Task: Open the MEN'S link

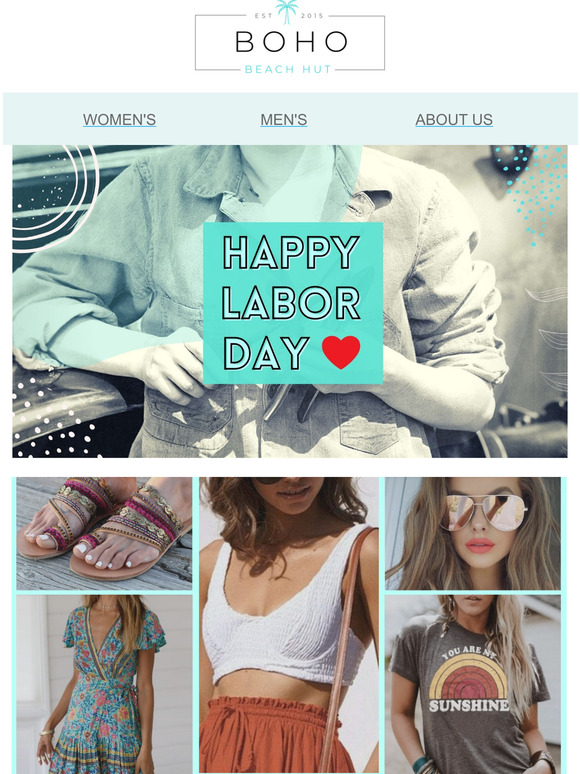Action: (x=284, y=119)
